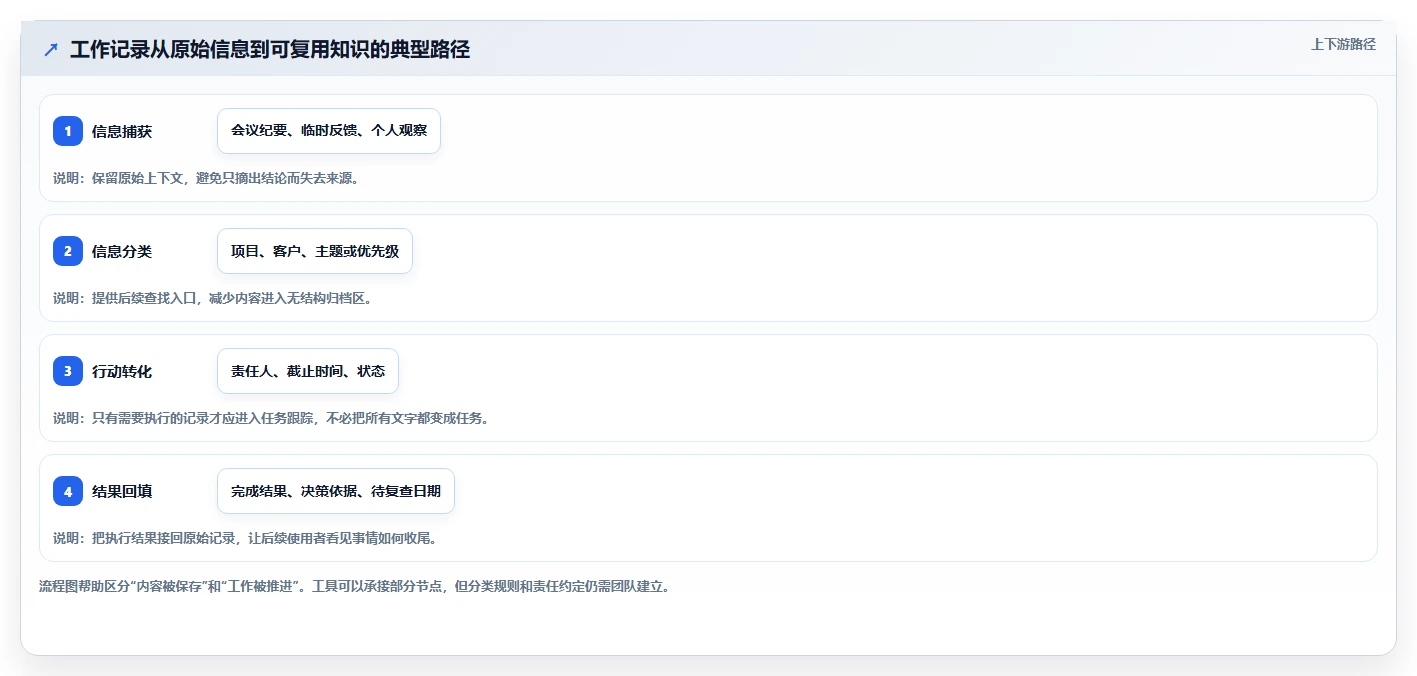
Task: Select step number 4 badge
Action: (68, 491)
